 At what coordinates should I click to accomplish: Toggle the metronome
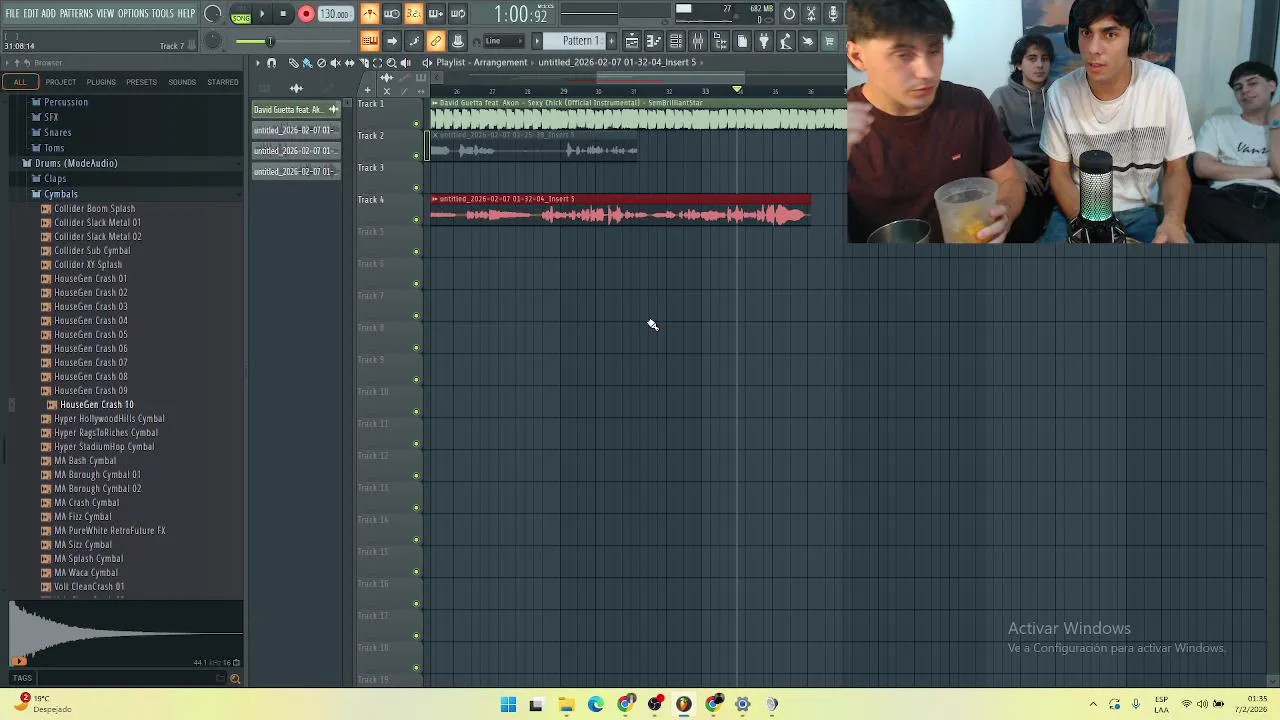pyautogui.click(x=370, y=14)
